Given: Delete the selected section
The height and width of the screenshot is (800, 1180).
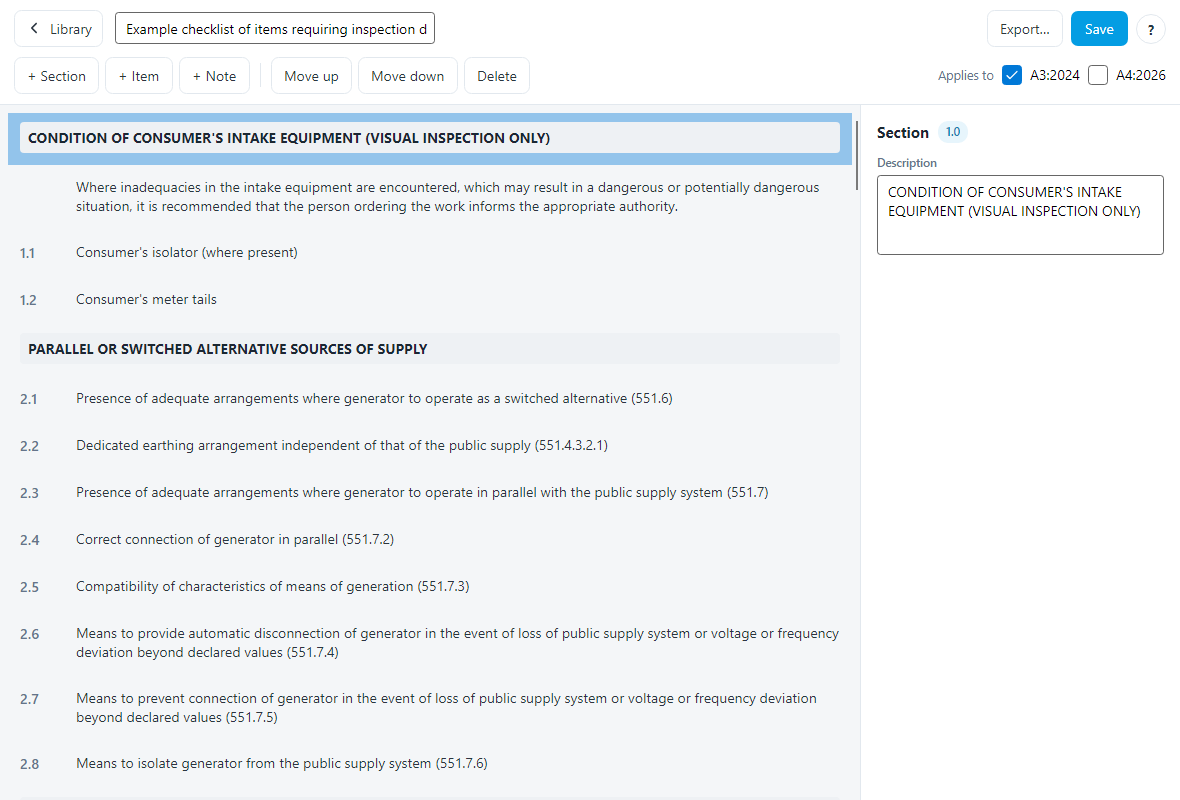Looking at the screenshot, I should point(497,76).
